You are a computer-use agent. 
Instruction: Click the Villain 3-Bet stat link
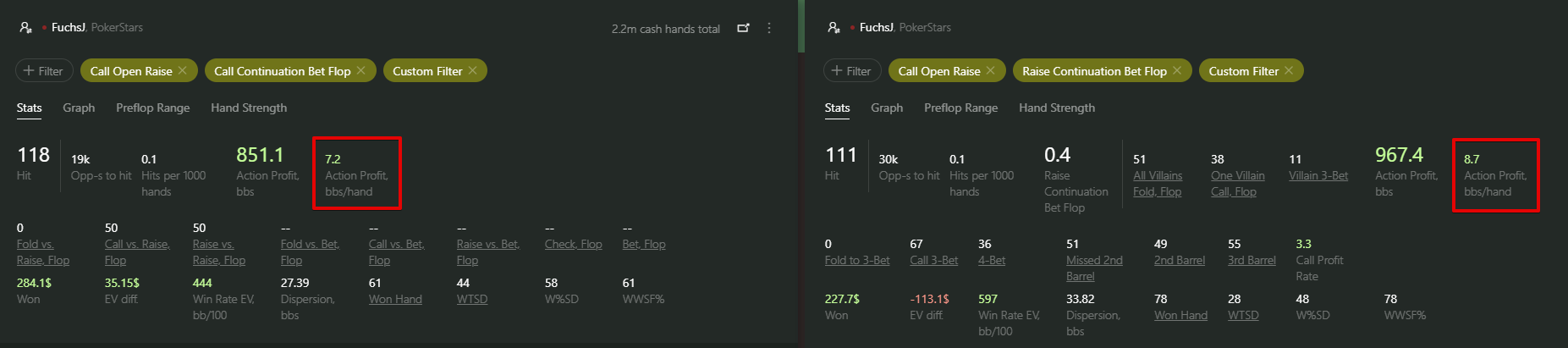coord(1318,176)
